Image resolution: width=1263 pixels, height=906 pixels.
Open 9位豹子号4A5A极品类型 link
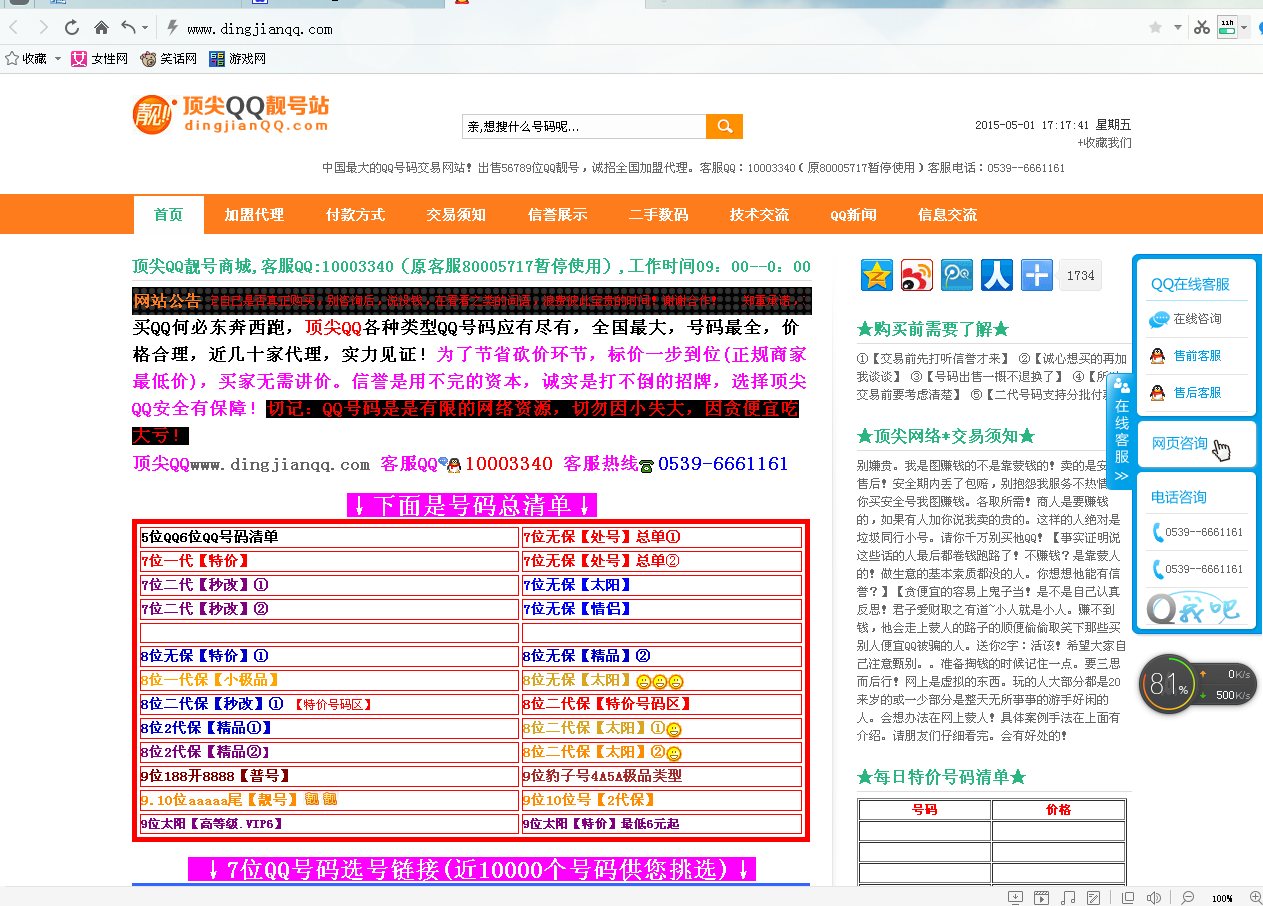pyautogui.click(x=603, y=776)
